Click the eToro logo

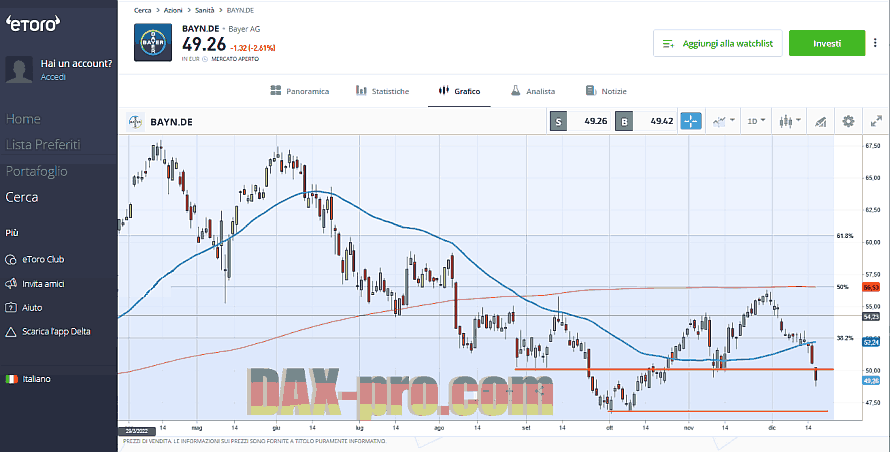[x=33, y=24]
